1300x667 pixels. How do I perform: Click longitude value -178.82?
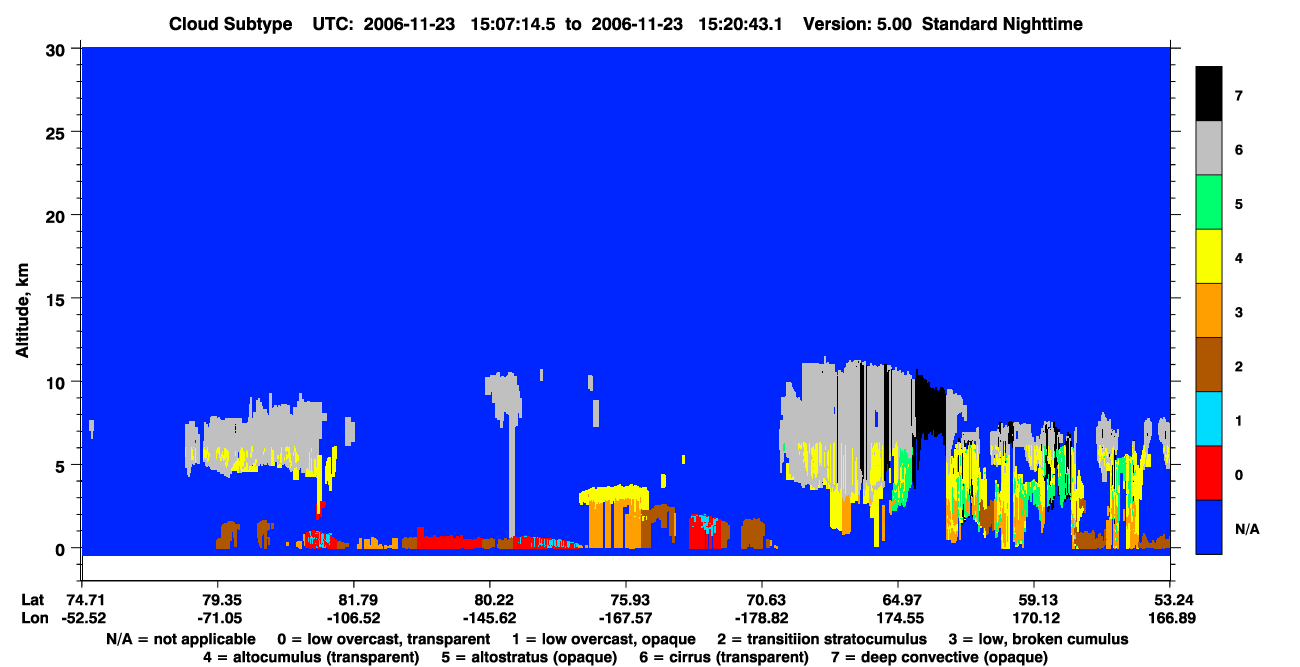click(762, 618)
